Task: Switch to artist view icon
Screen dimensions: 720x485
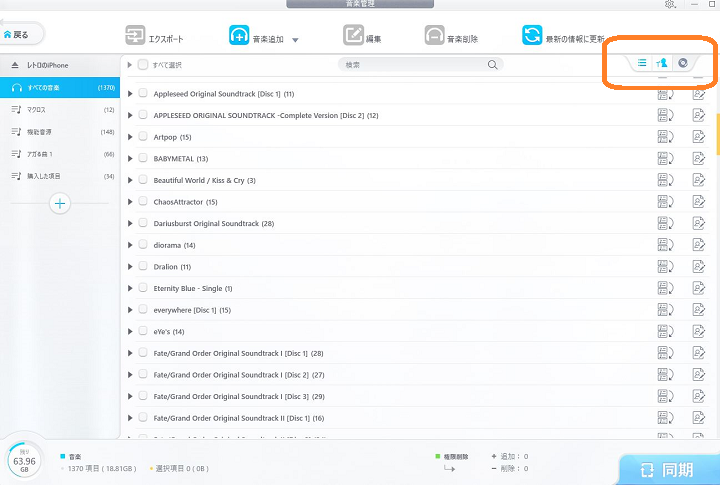Action: pos(662,63)
